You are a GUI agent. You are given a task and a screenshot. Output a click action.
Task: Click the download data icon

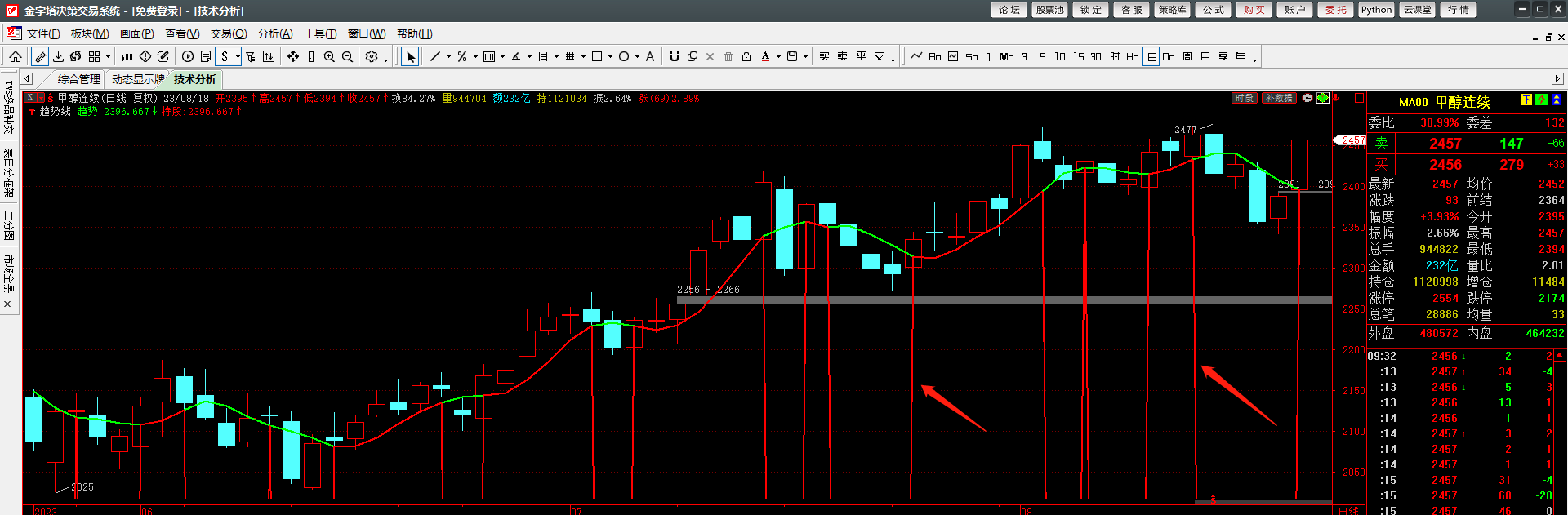(58, 56)
